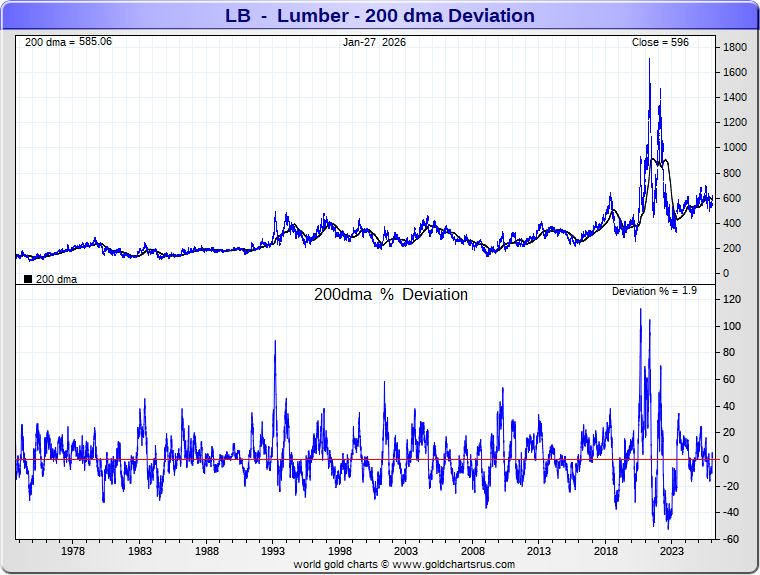Click the -20 deviation axis label

coord(731,486)
